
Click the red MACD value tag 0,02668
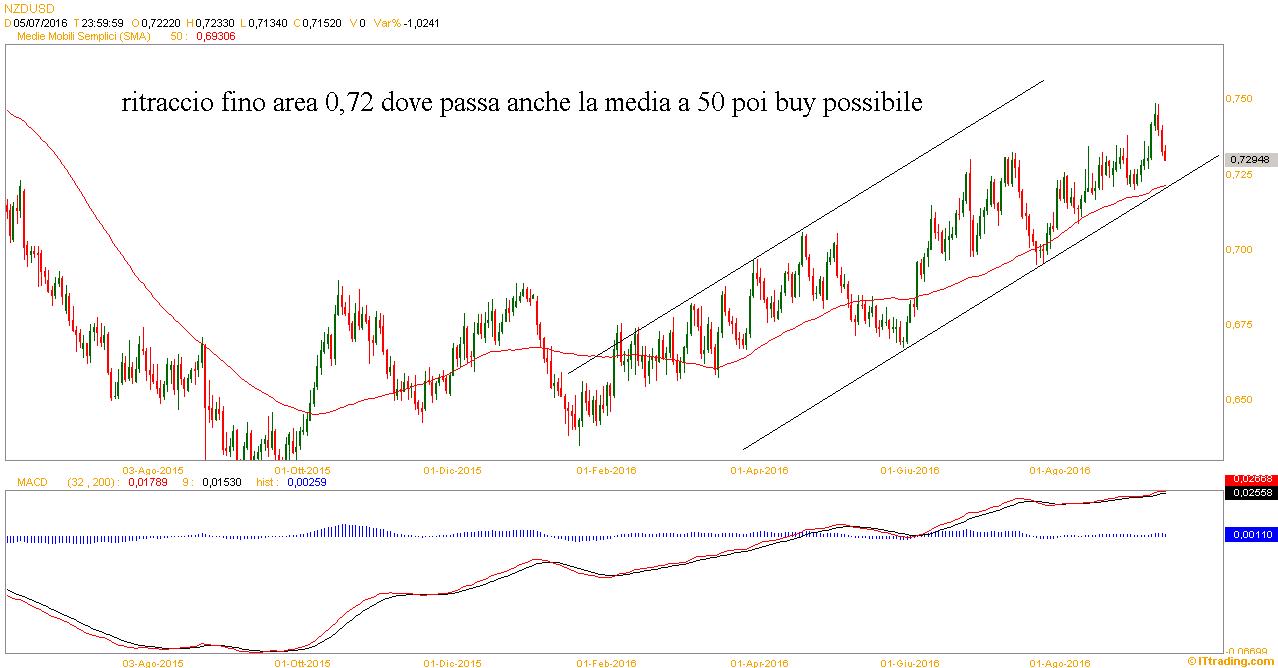click(1249, 481)
